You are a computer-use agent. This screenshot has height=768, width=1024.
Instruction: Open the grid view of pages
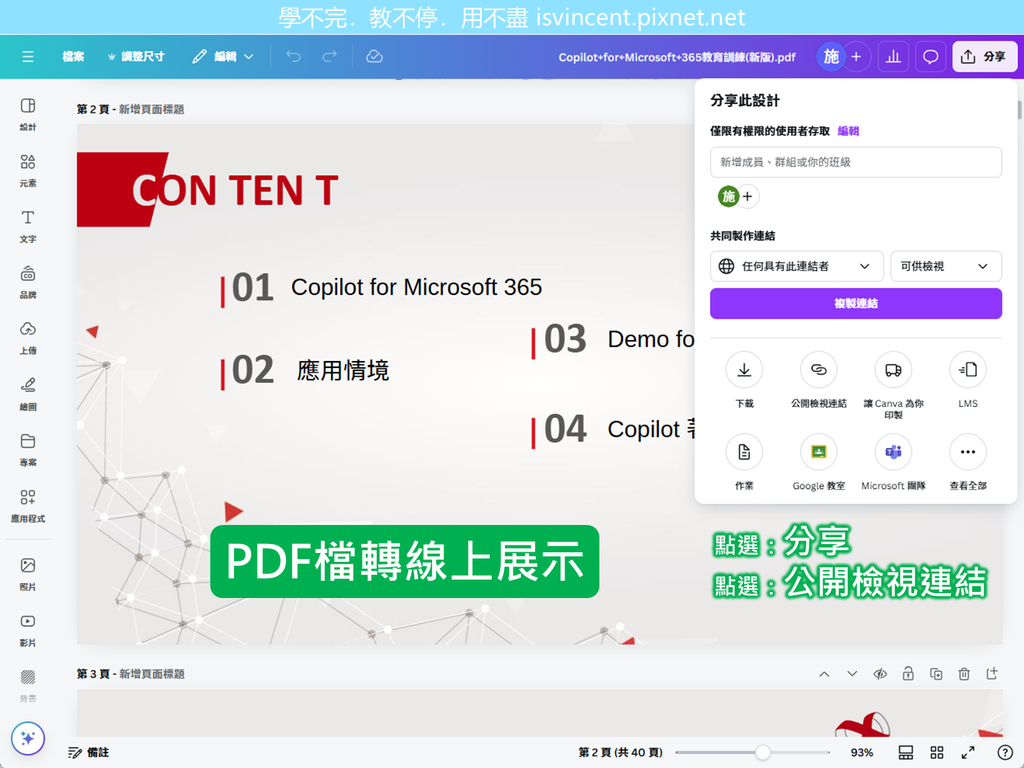pyautogui.click(x=936, y=752)
